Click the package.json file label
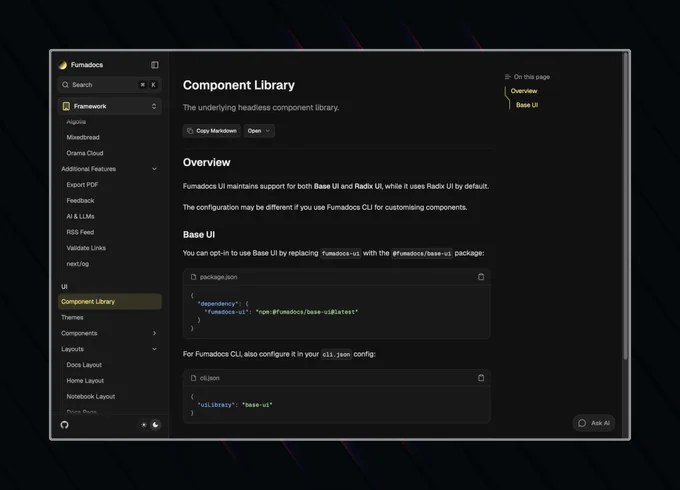The height and width of the screenshot is (490, 680). [x=219, y=277]
